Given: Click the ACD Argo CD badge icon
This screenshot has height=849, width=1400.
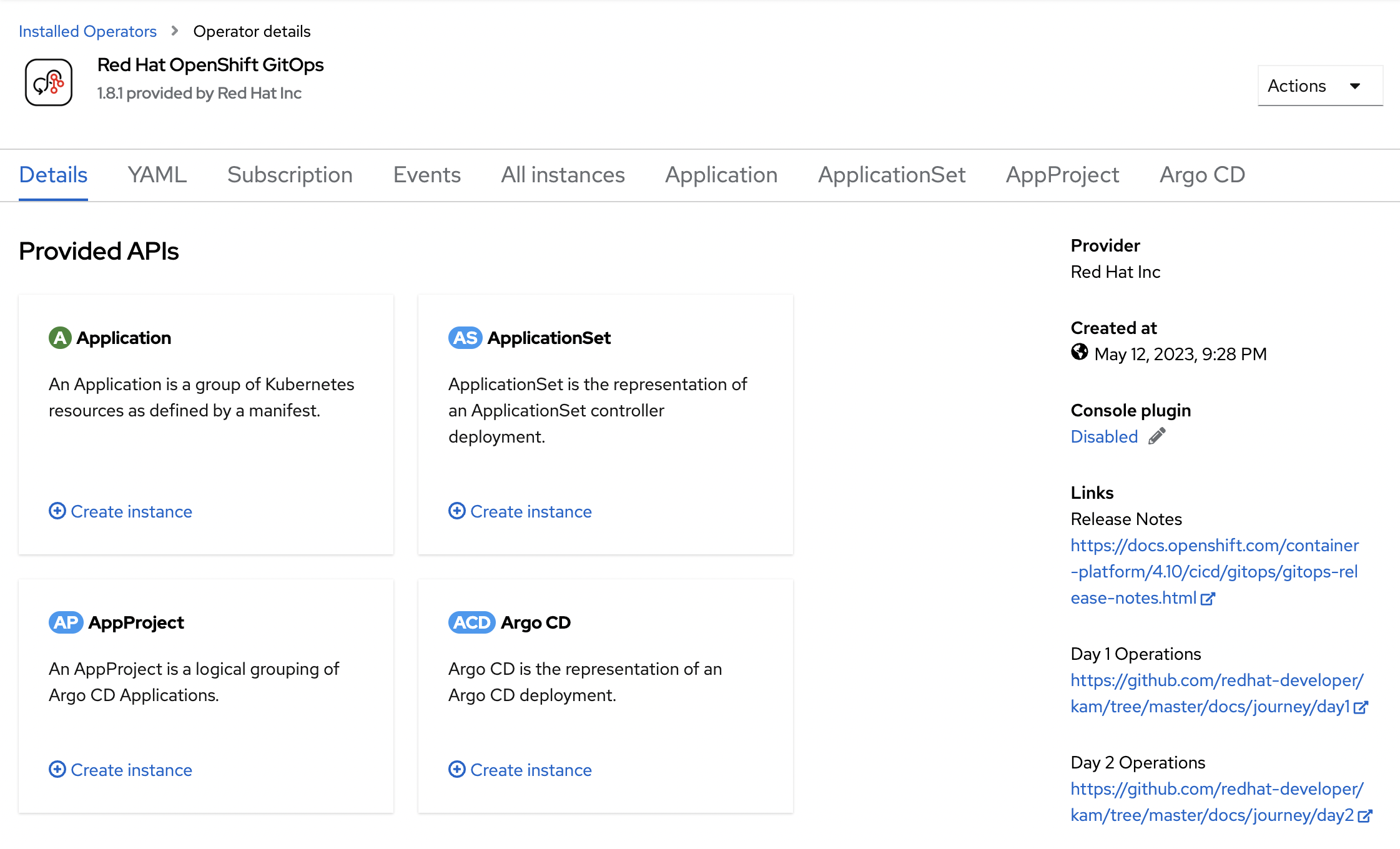Looking at the screenshot, I should (472, 622).
